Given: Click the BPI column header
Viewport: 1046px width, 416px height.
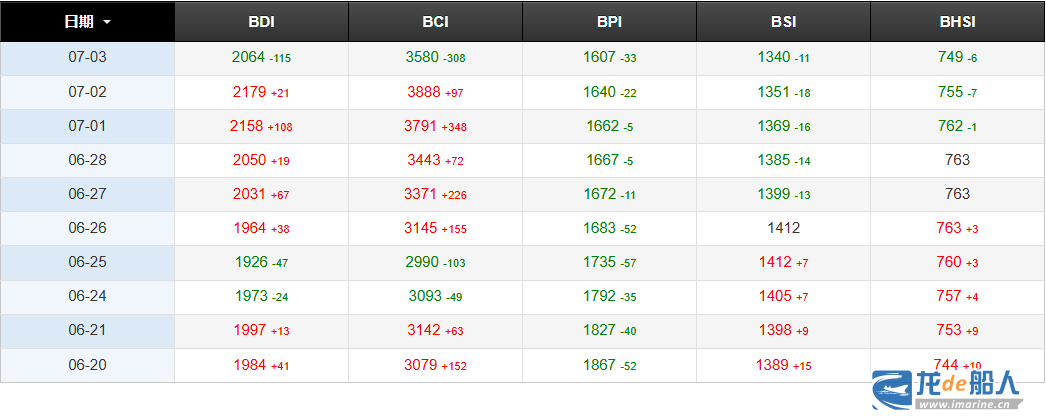Looking at the screenshot, I should (609, 21).
